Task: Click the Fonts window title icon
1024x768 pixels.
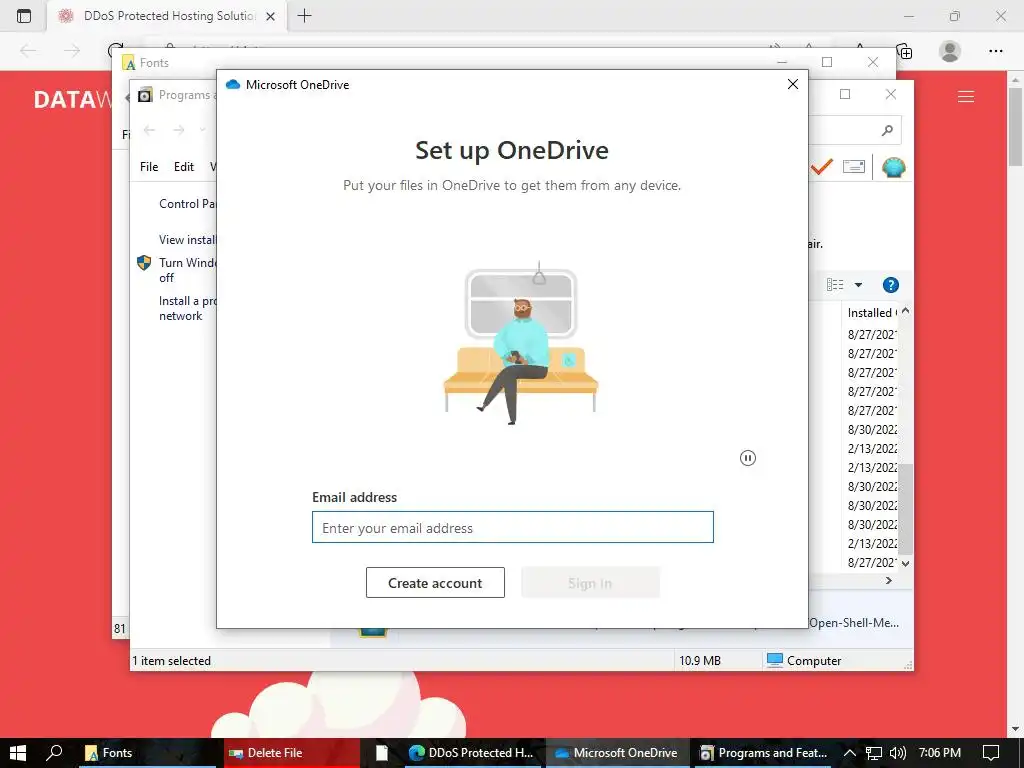Action: click(129, 63)
